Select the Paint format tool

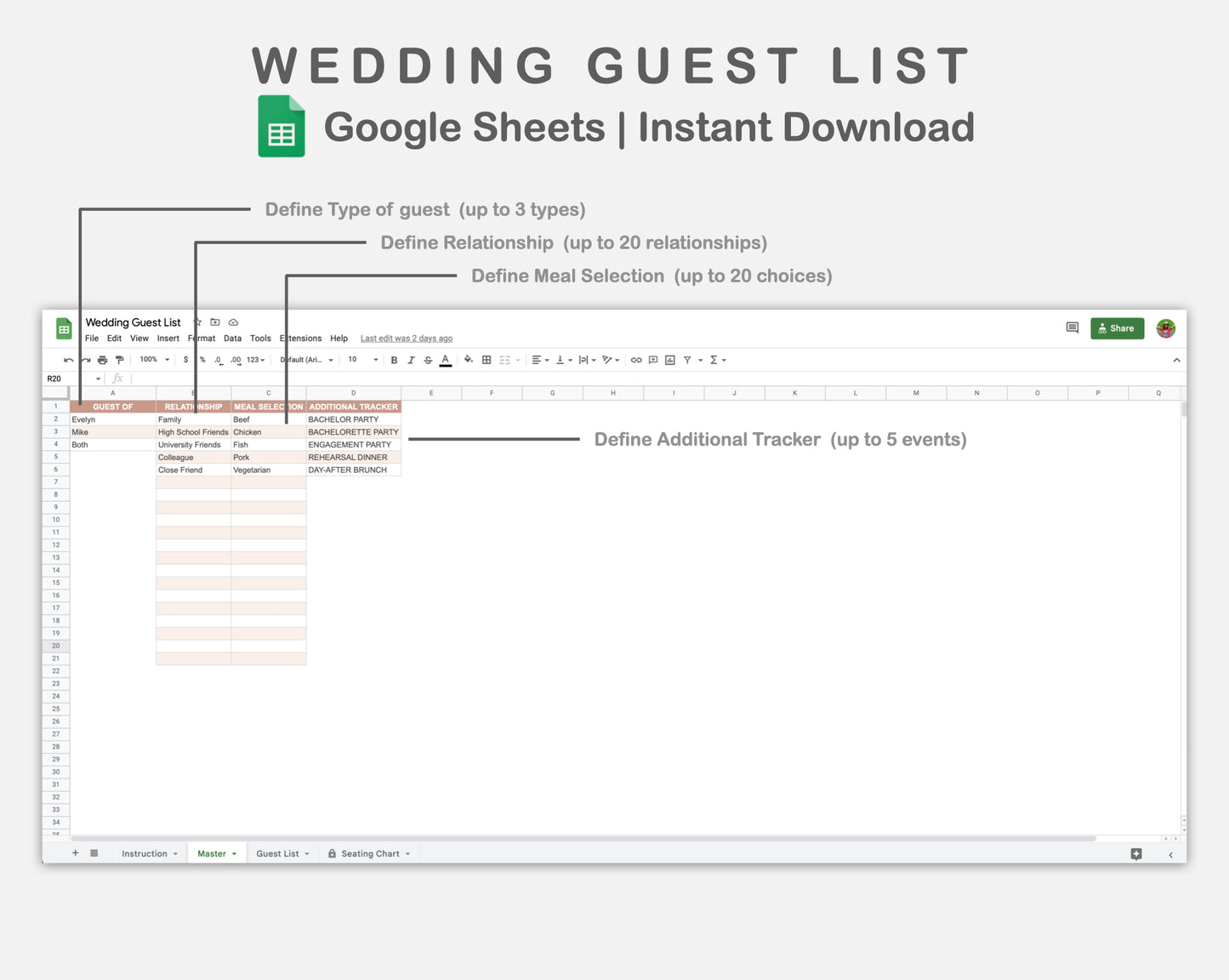[119, 359]
